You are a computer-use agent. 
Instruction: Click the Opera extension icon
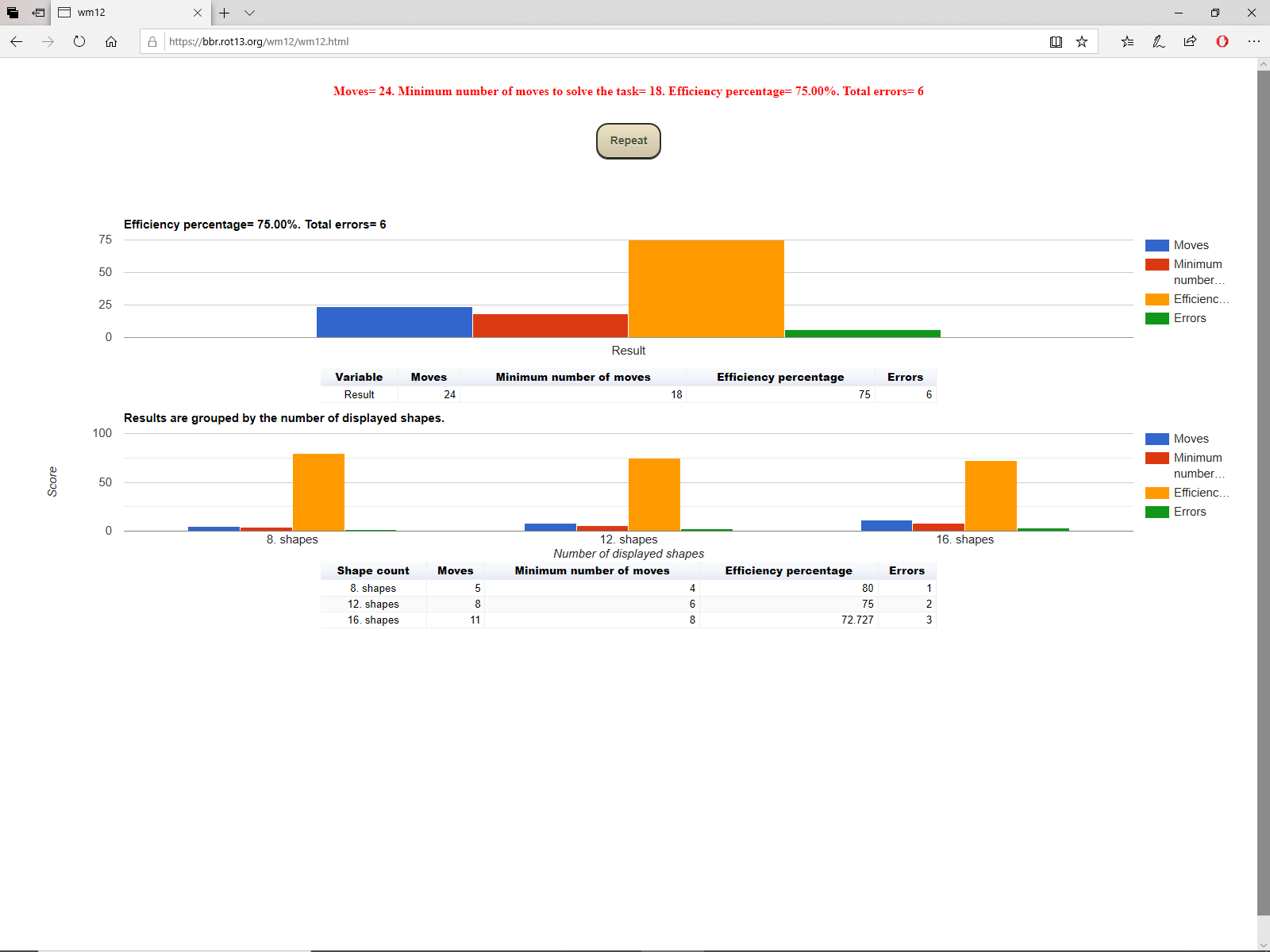[x=1222, y=41]
